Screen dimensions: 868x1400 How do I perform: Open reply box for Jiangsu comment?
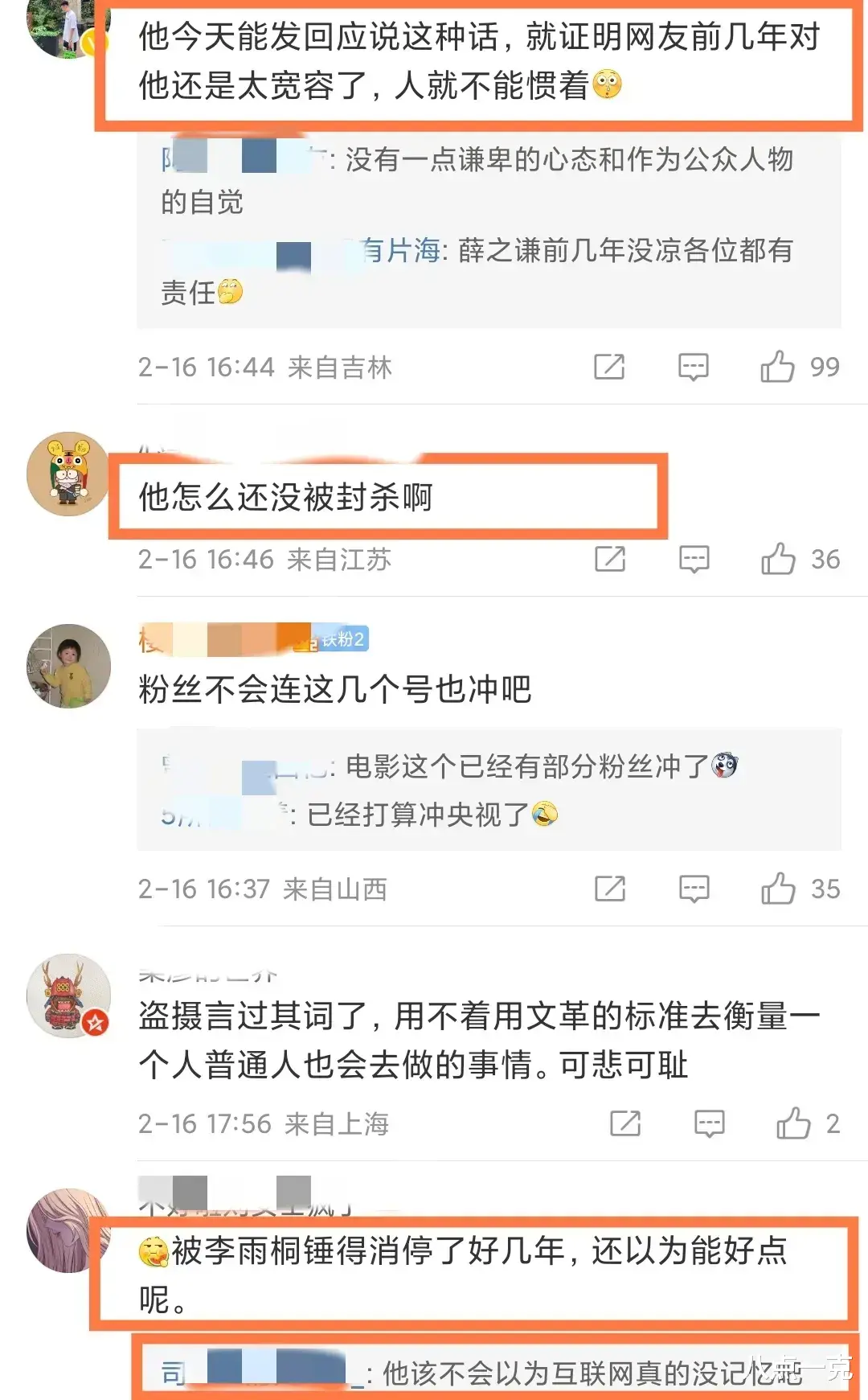(x=694, y=559)
